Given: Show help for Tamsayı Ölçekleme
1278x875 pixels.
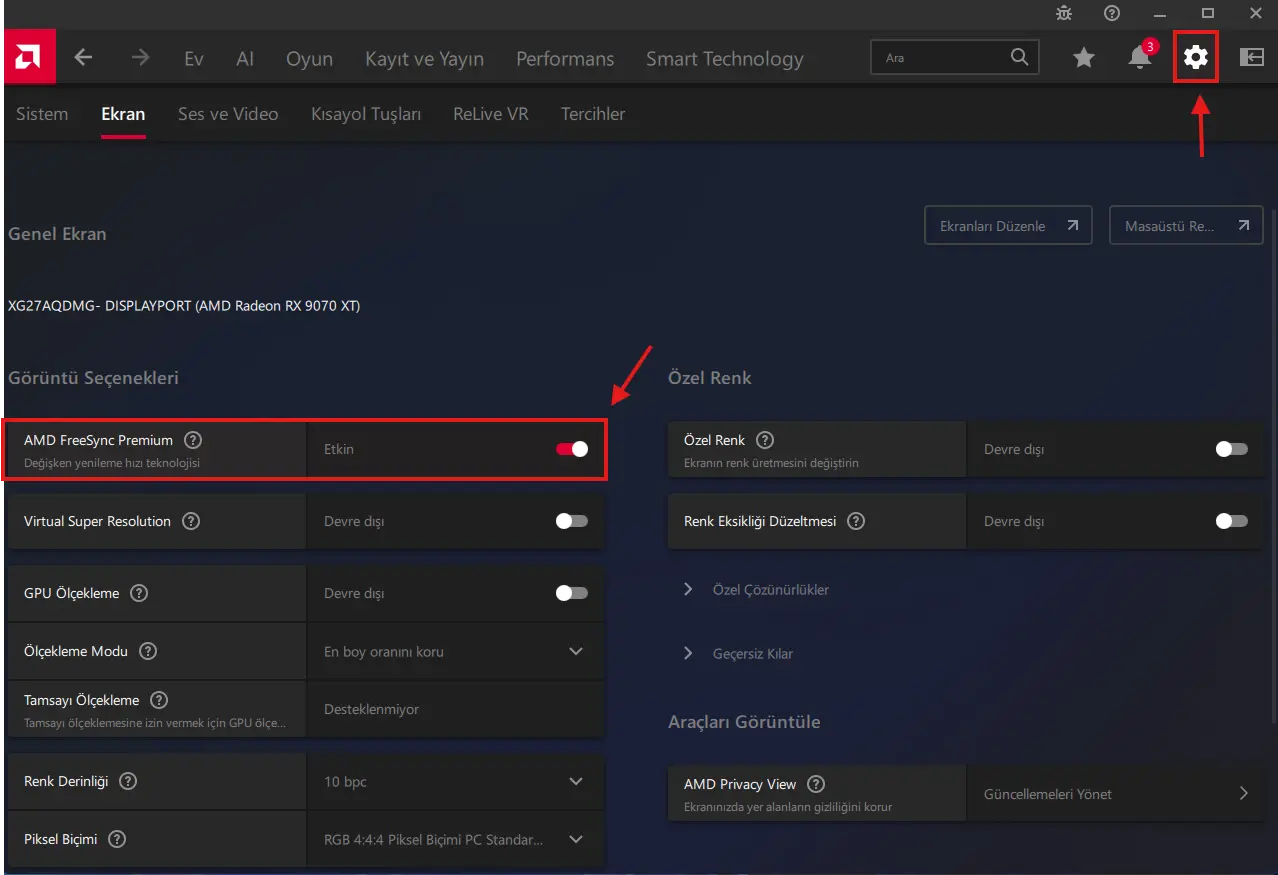Looking at the screenshot, I should point(159,700).
